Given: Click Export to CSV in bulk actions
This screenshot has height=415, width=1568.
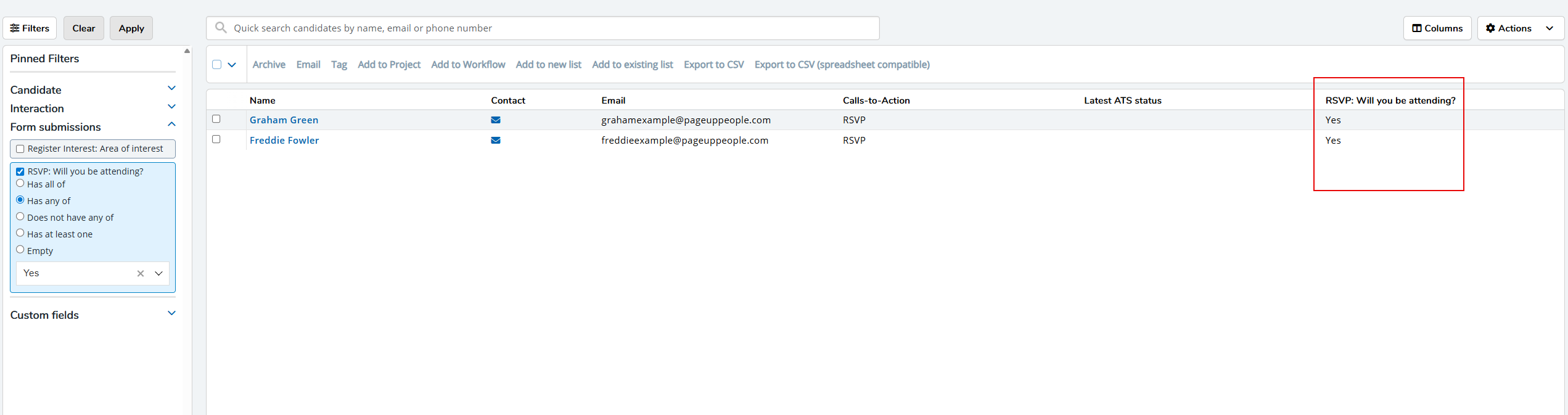Looking at the screenshot, I should (x=713, y=65).
